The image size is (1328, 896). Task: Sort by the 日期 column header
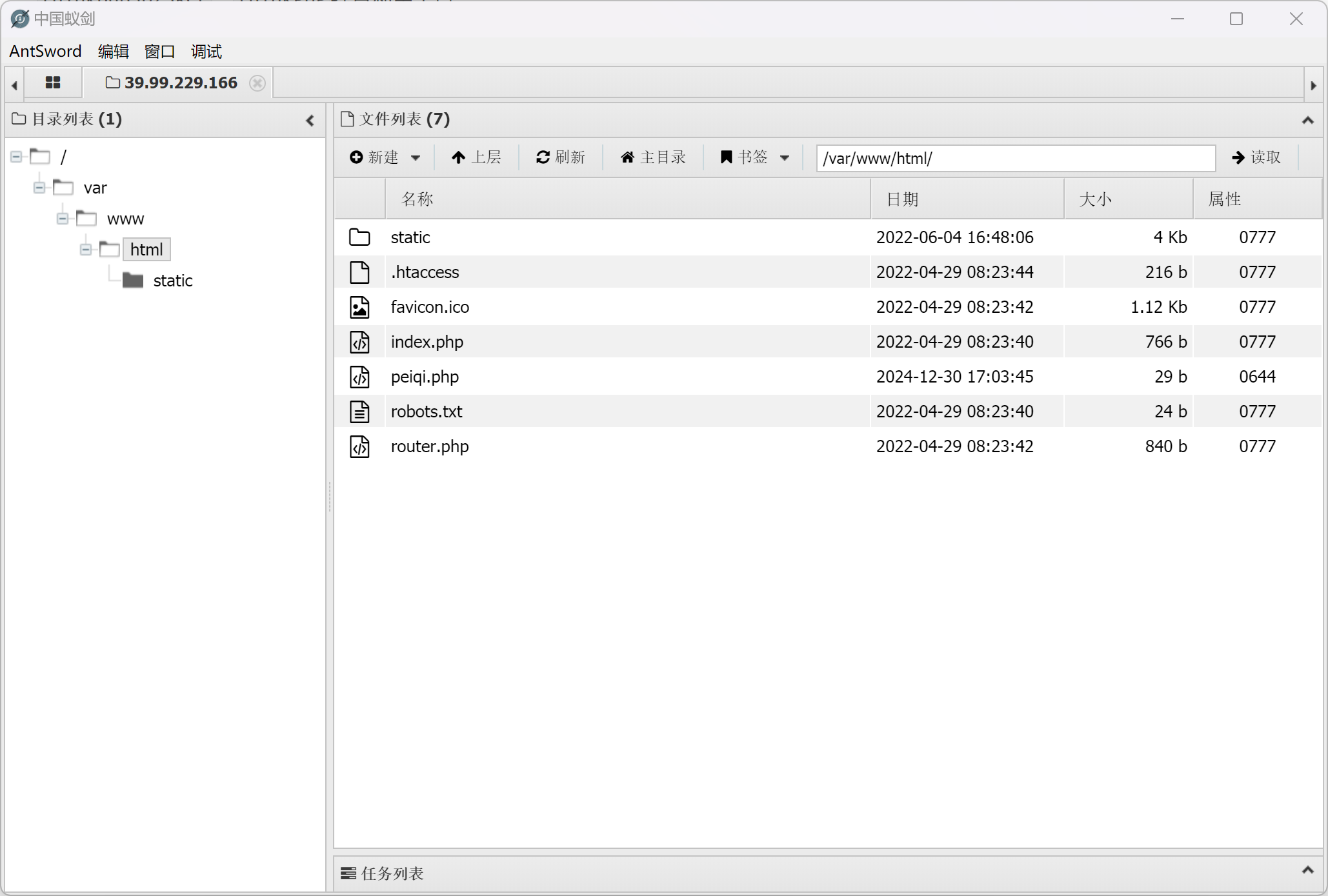(x=967, y=199)
